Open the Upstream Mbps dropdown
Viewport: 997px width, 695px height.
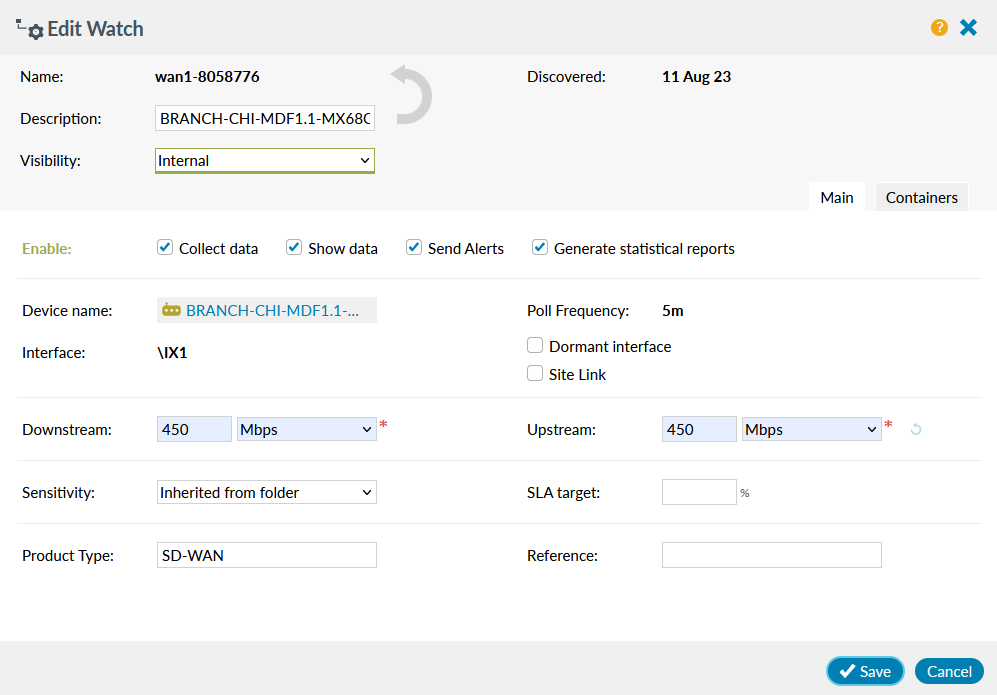(811, 428)
